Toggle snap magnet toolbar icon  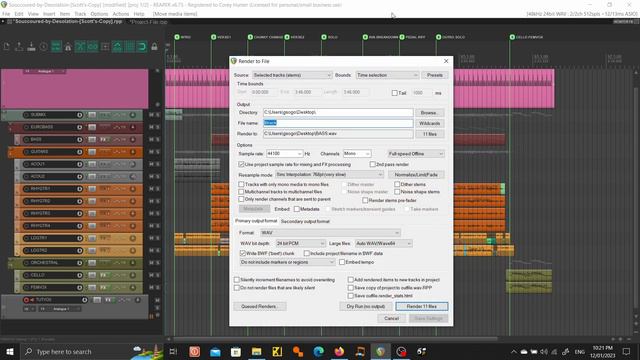[x=142, y=47]
